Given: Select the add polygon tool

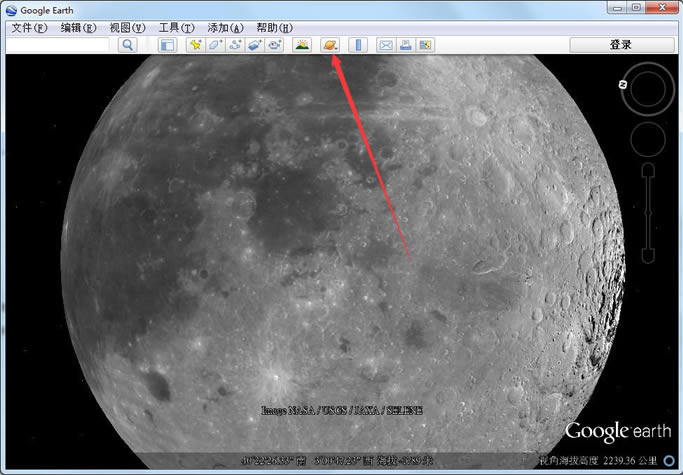Looking at the screenshot, I should tap(215, 45).
